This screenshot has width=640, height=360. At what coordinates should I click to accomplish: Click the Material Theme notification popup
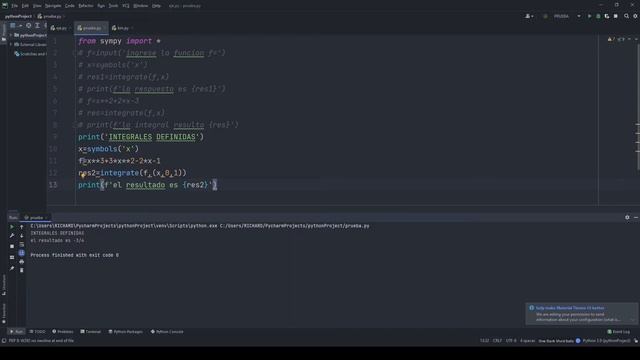pyautogui.click(x=581, y=313)
